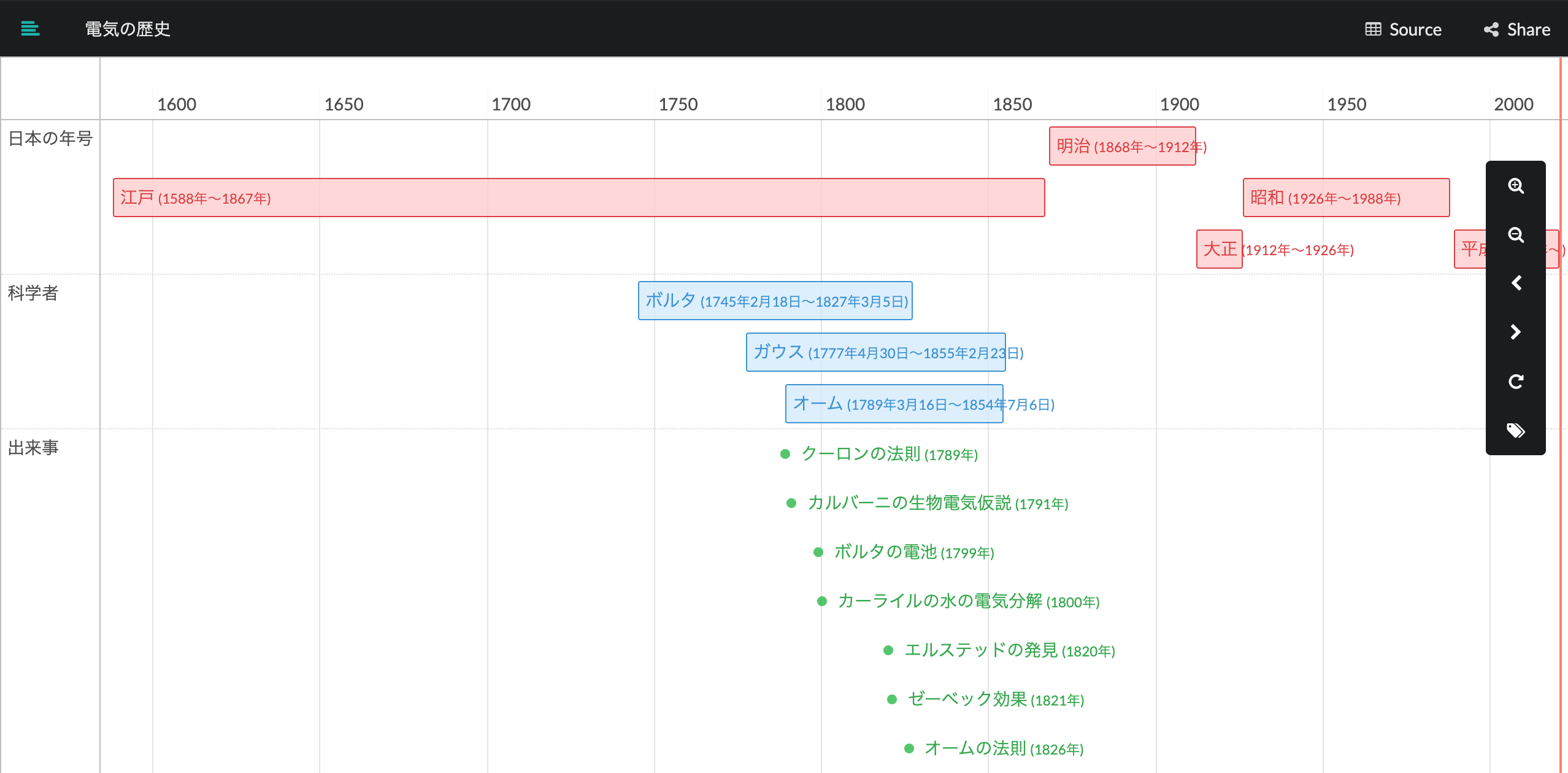Move timeline left with the chevron

pyautogui.click(x=1516, y=283)
